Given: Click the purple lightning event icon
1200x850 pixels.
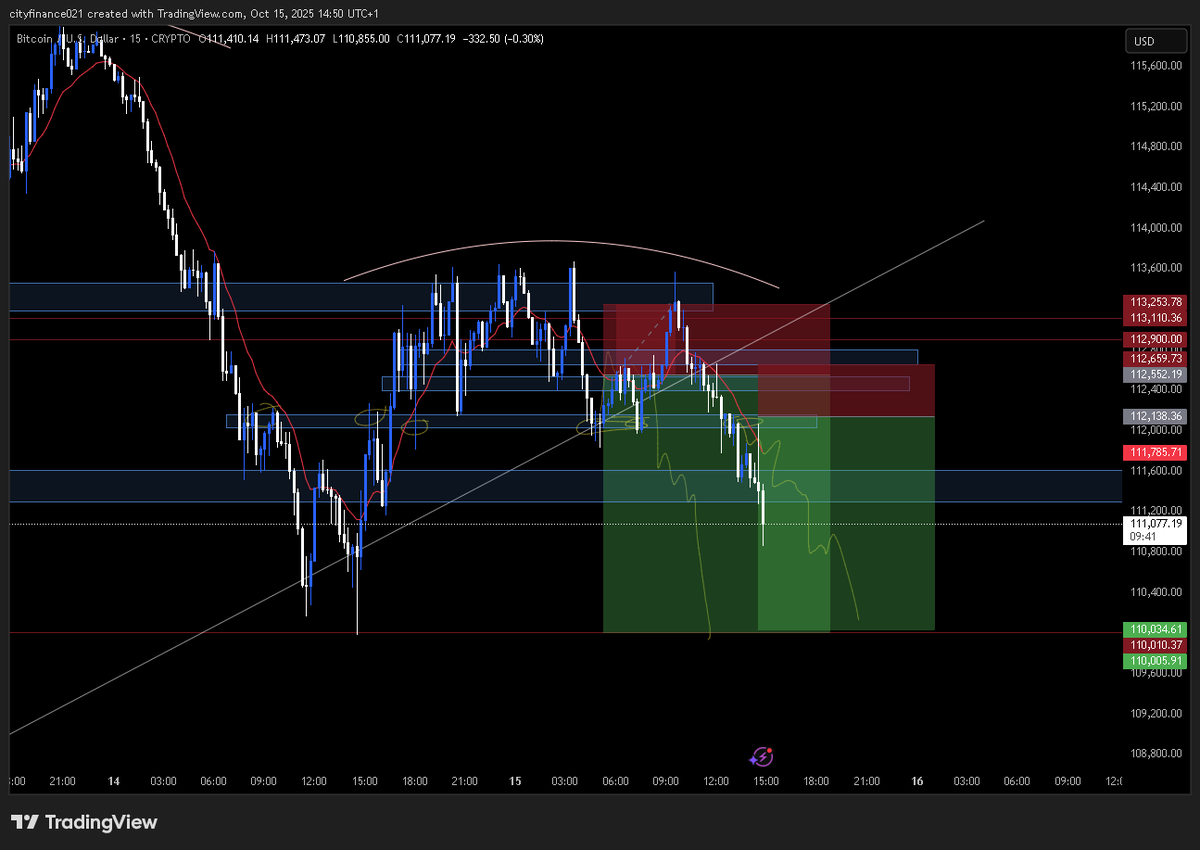Looking at the screenshot, I should tap(763, 757).
